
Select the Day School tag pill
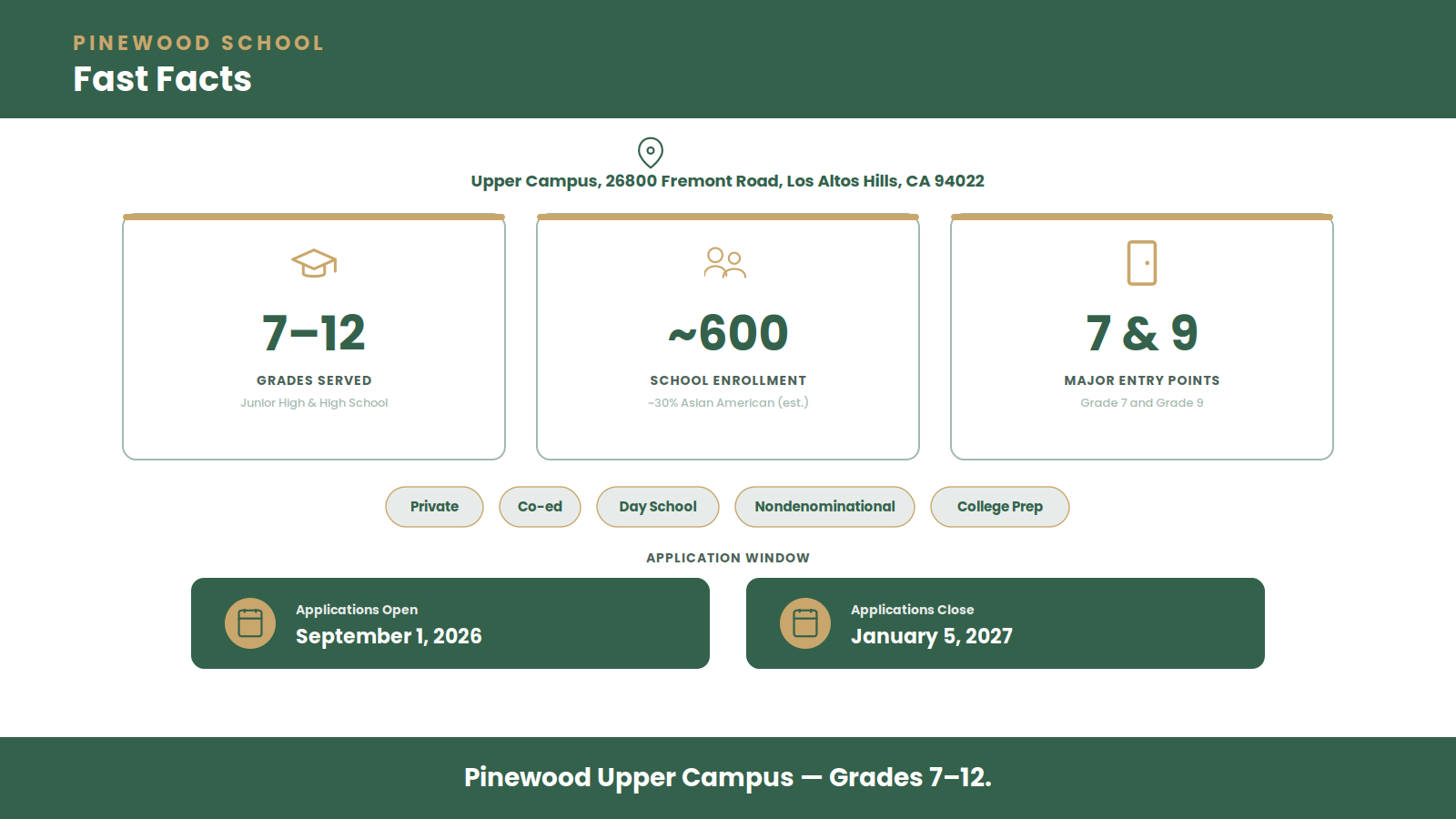pos(658,507)
